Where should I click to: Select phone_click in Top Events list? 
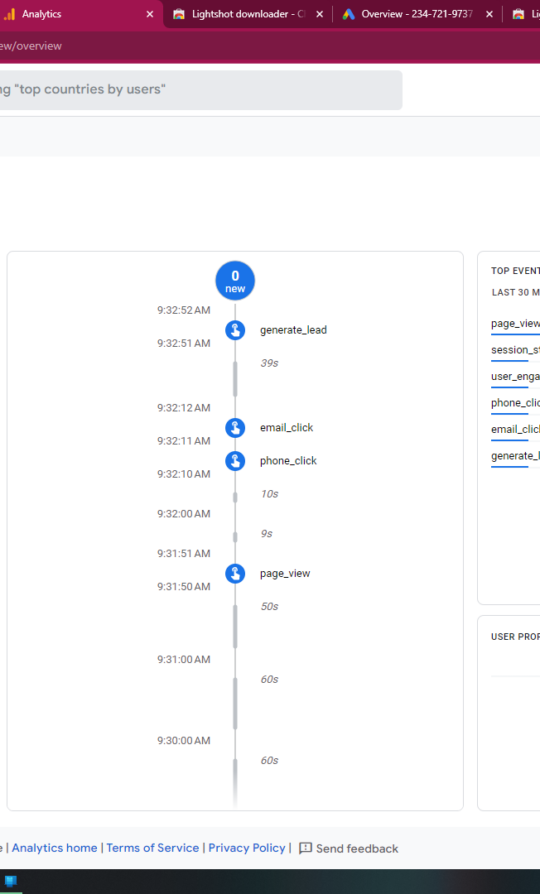click(515, 403)
